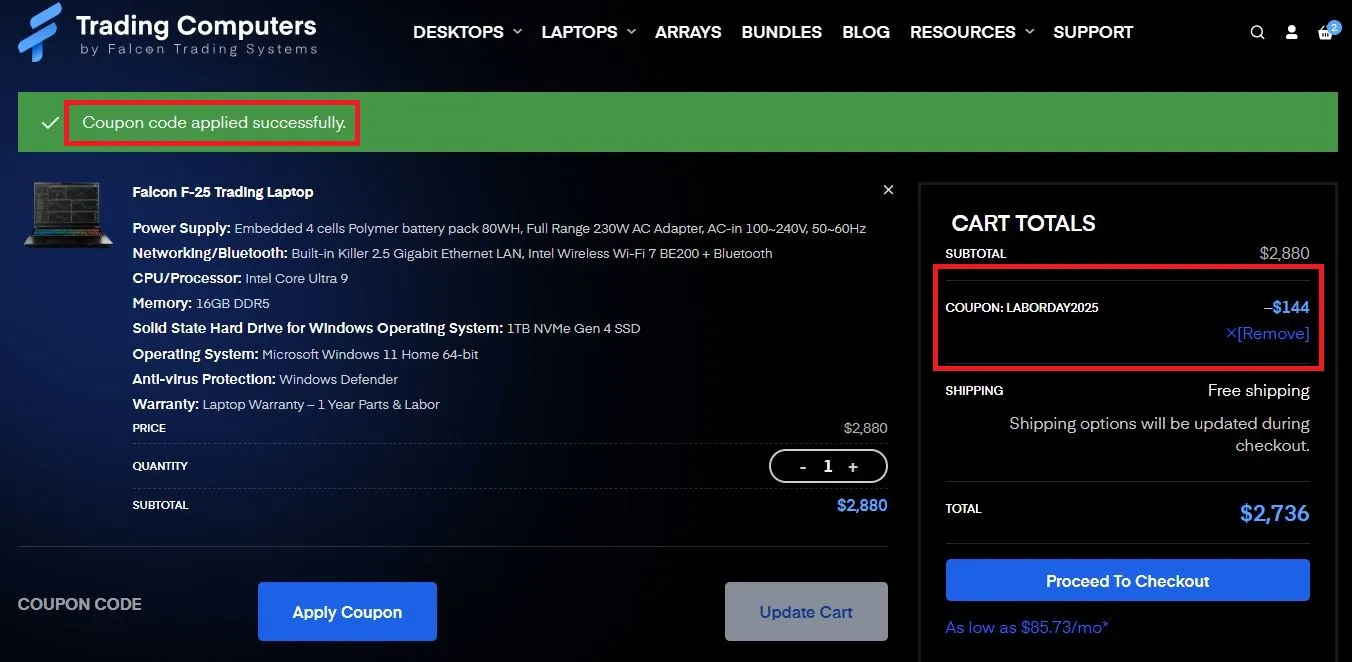Decrease quantity with minus button

[x=803, y=467]
